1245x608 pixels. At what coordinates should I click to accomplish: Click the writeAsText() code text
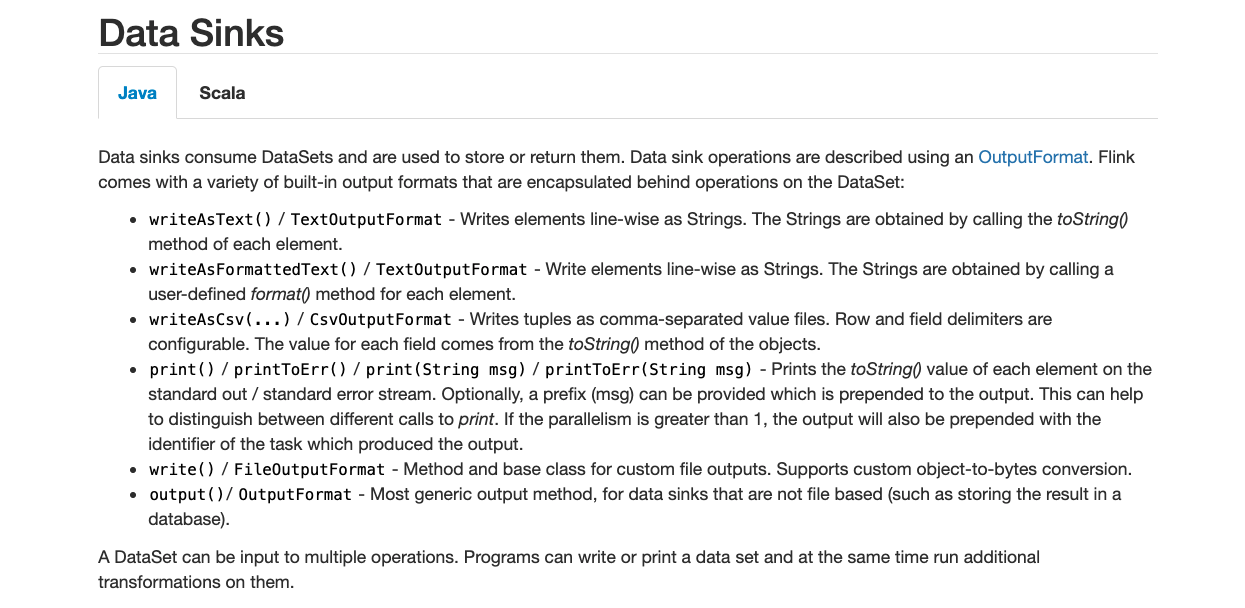point(201,219)
